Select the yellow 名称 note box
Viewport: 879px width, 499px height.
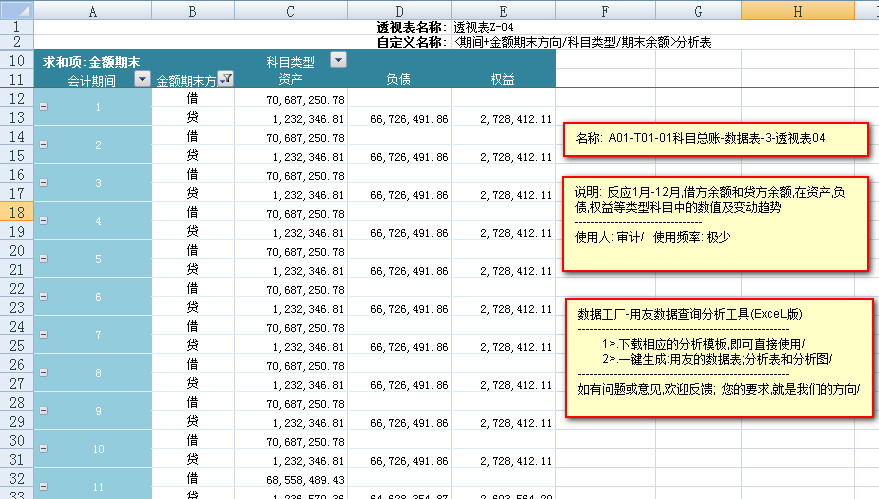[x=714, y=139]
